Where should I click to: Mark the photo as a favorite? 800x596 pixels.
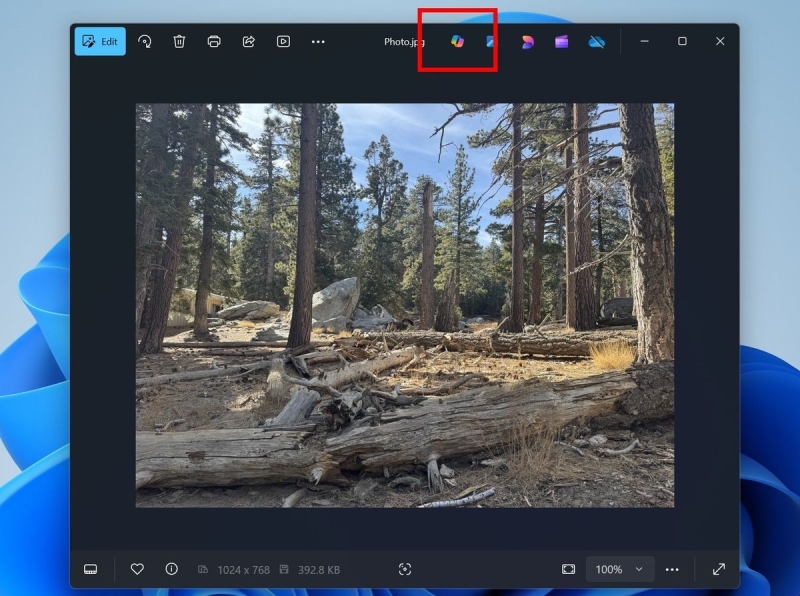pos(137,569)
